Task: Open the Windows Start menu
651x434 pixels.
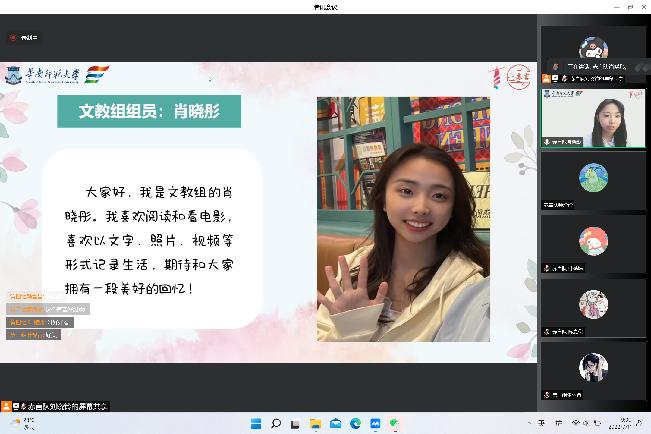Action: [255, 424]
